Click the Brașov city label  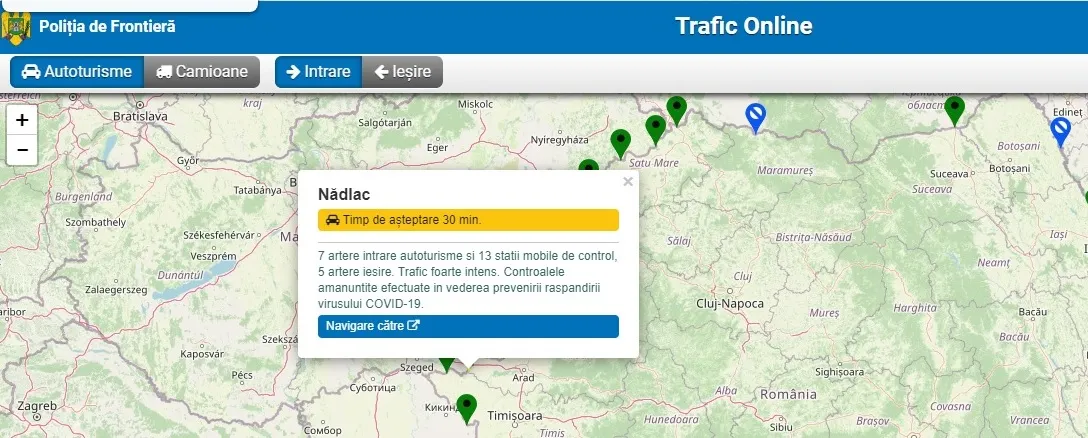click(872, 421)
